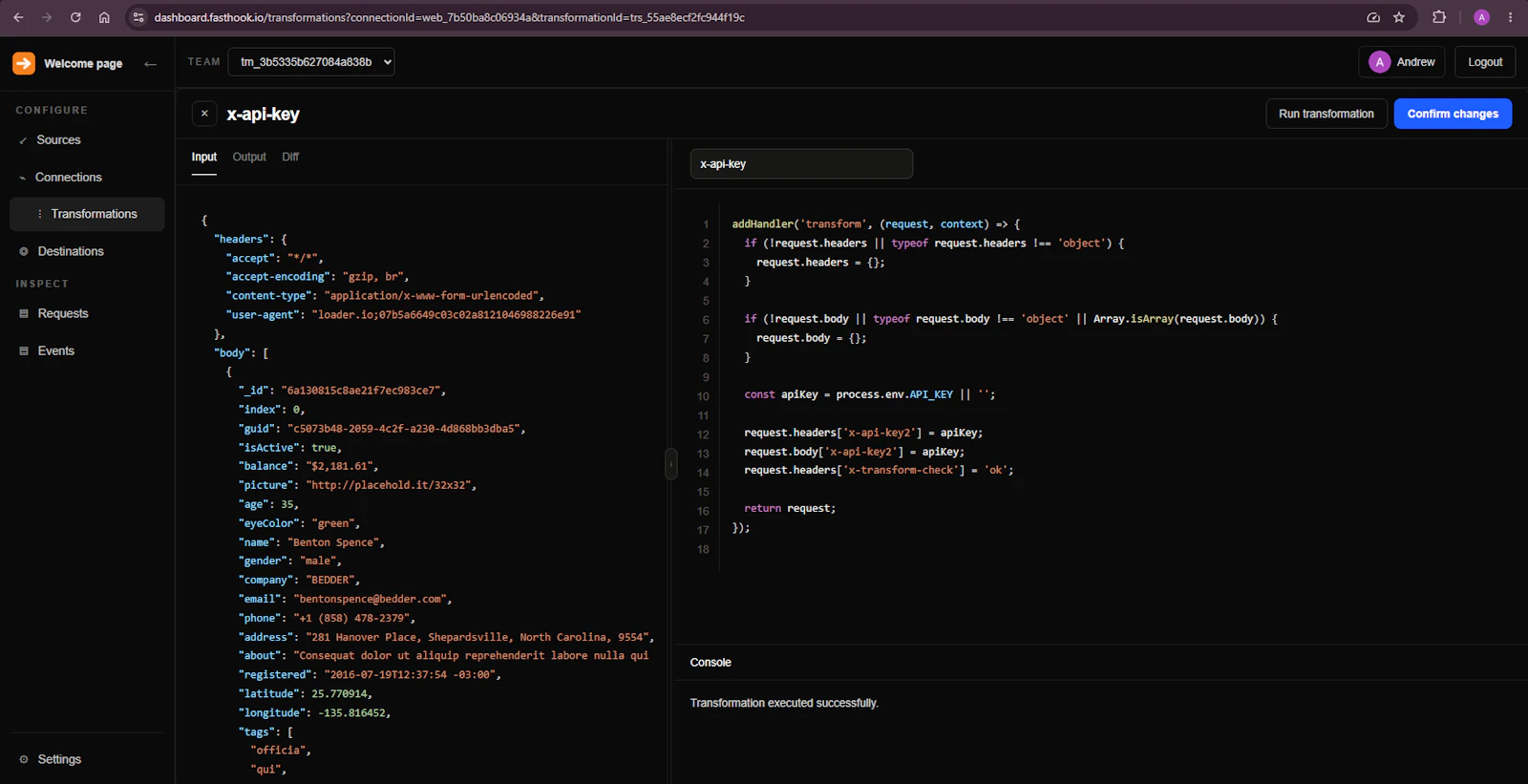
Task: Click the install app icon in address bar
Action: point(1373,17)
